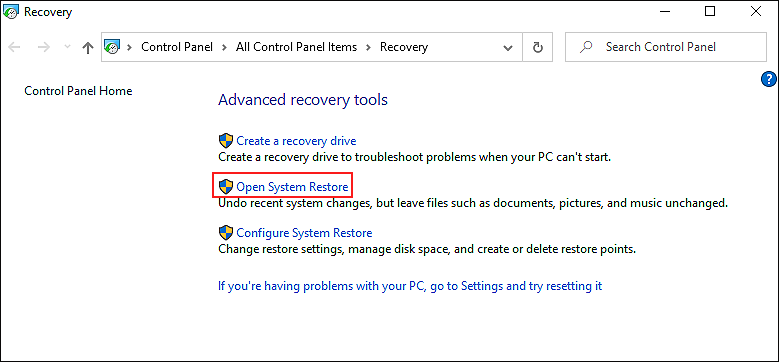Click the shield beside Create a recovery drive
This screenshot has width=779, height=362.
226,141
